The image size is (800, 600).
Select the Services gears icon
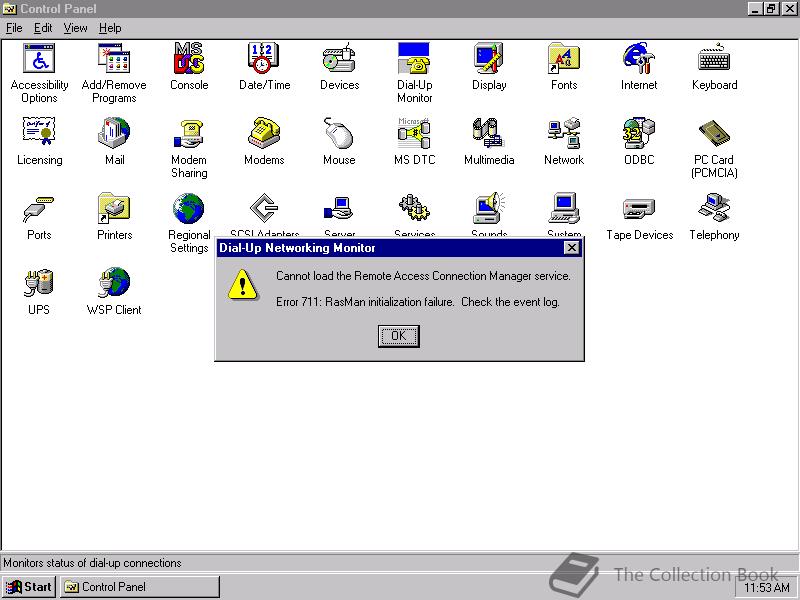click(x=414, y=208)
